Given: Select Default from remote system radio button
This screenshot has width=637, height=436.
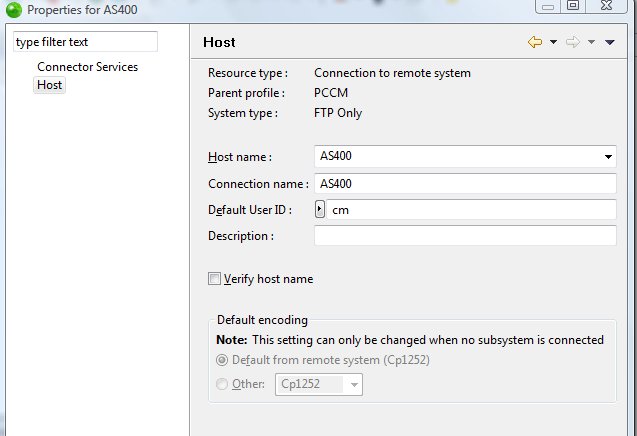Looking at the screenshot, I should pyautogui.click(x=222, y=360).
